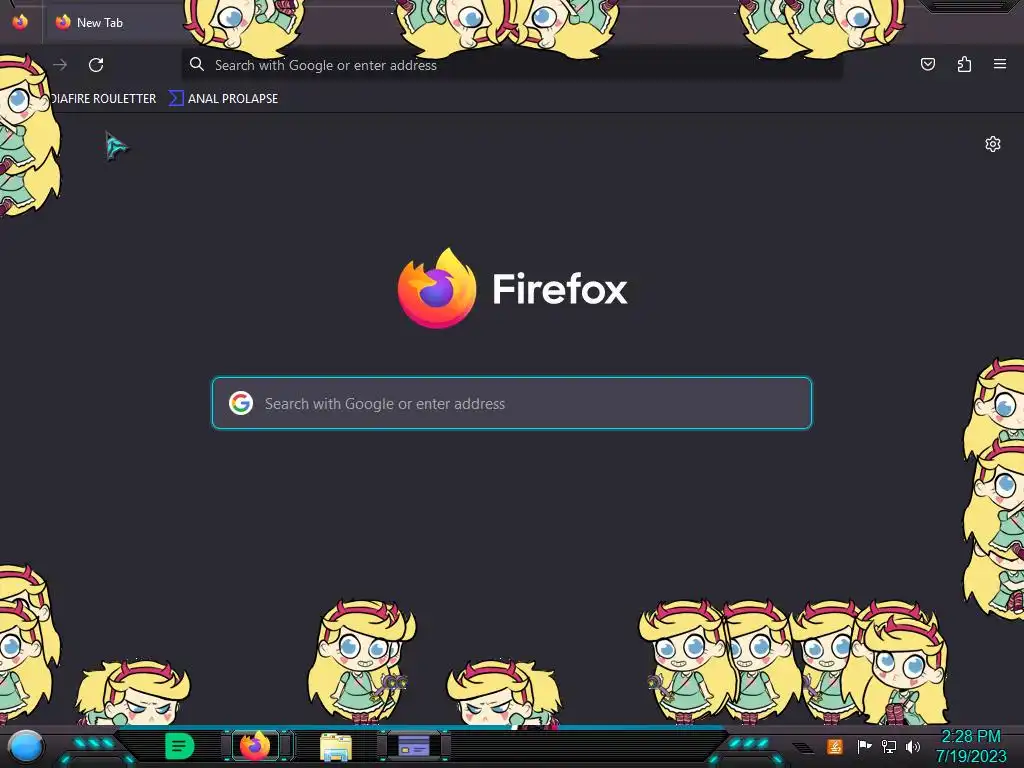Screen dimensions: 1024x768
Task: Open the volume speaker tray icon
Action: coord(913,746)
